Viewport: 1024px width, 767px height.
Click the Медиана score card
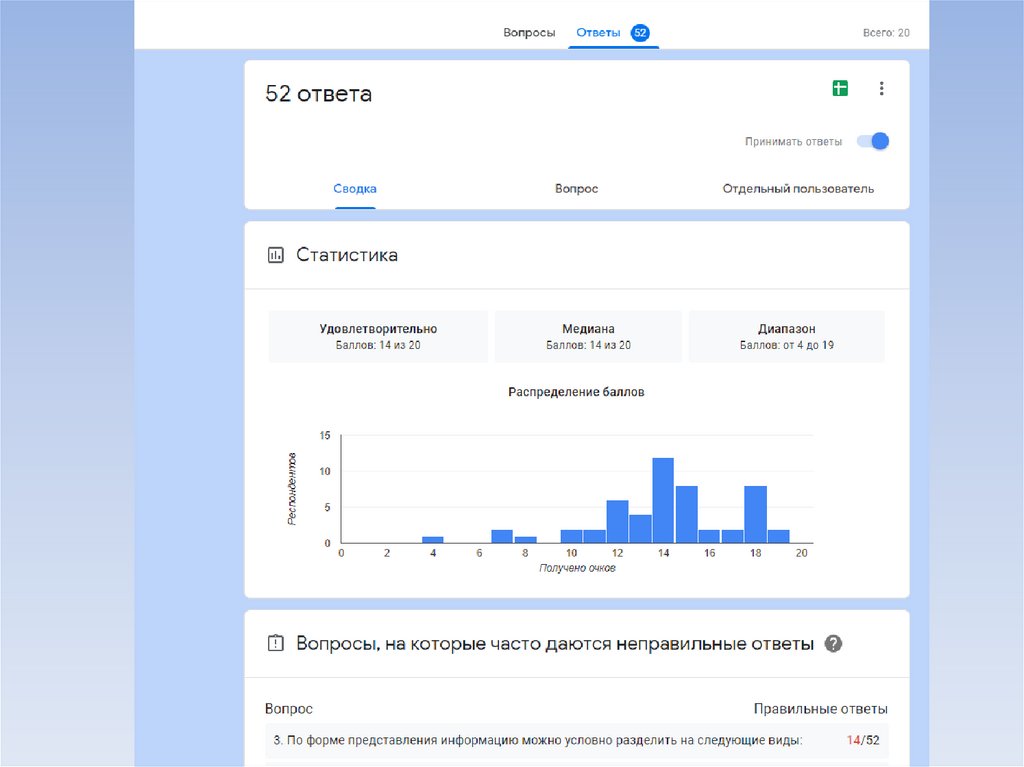[x=588, y=336]
